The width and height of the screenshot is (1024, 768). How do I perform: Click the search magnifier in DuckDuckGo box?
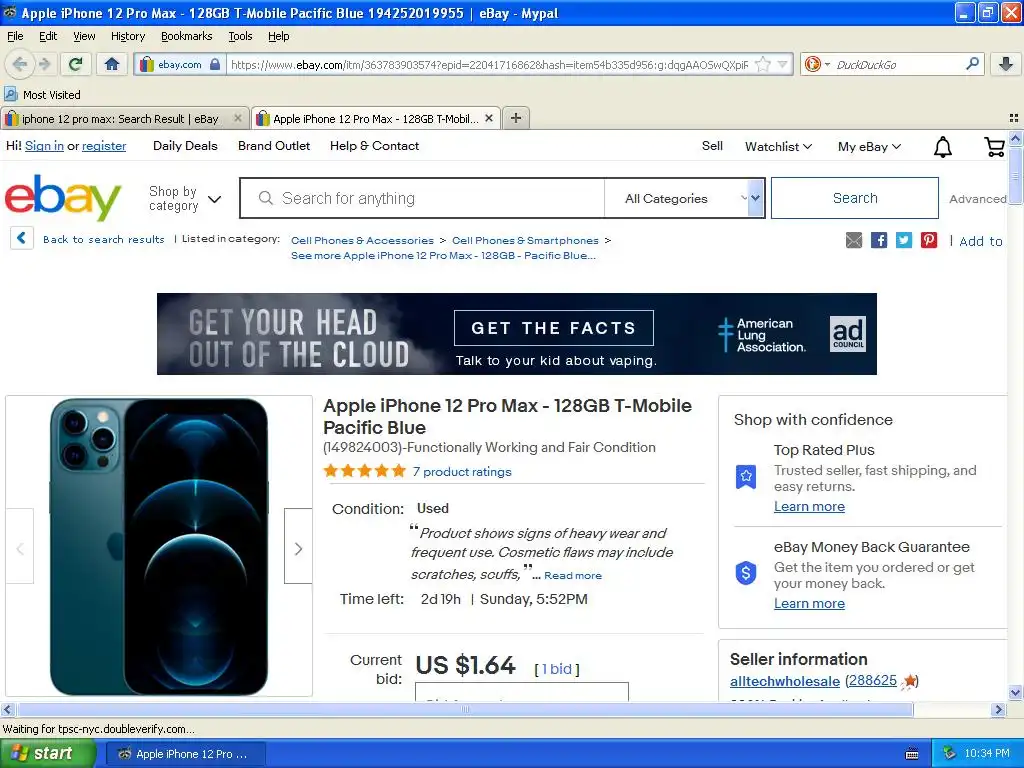(x=972, y=64)
